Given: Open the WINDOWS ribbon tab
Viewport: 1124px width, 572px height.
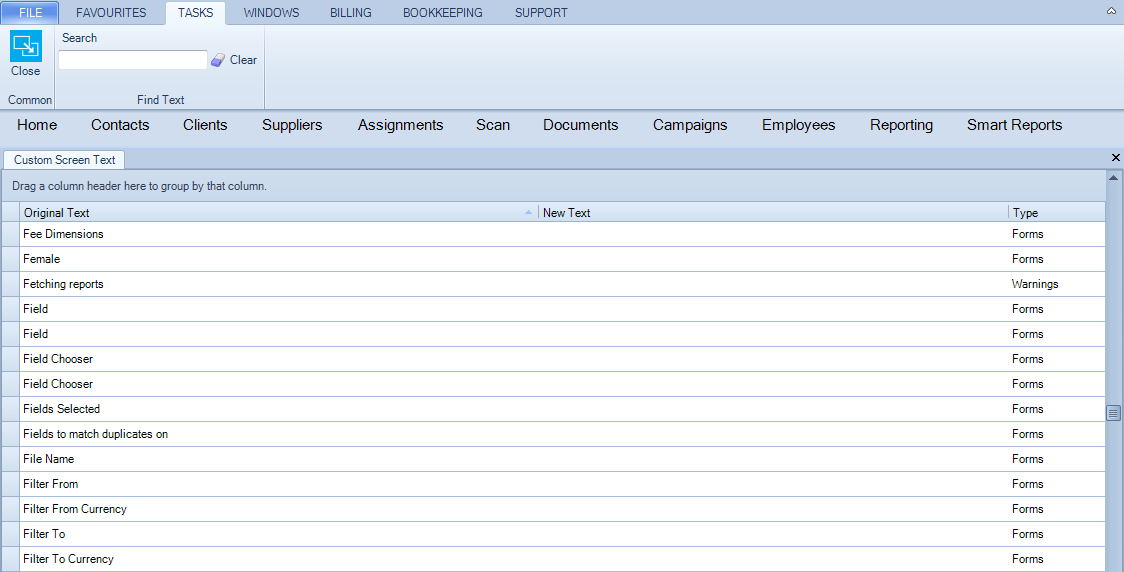Looking at the screenshot, I should [x=271, y=13].
